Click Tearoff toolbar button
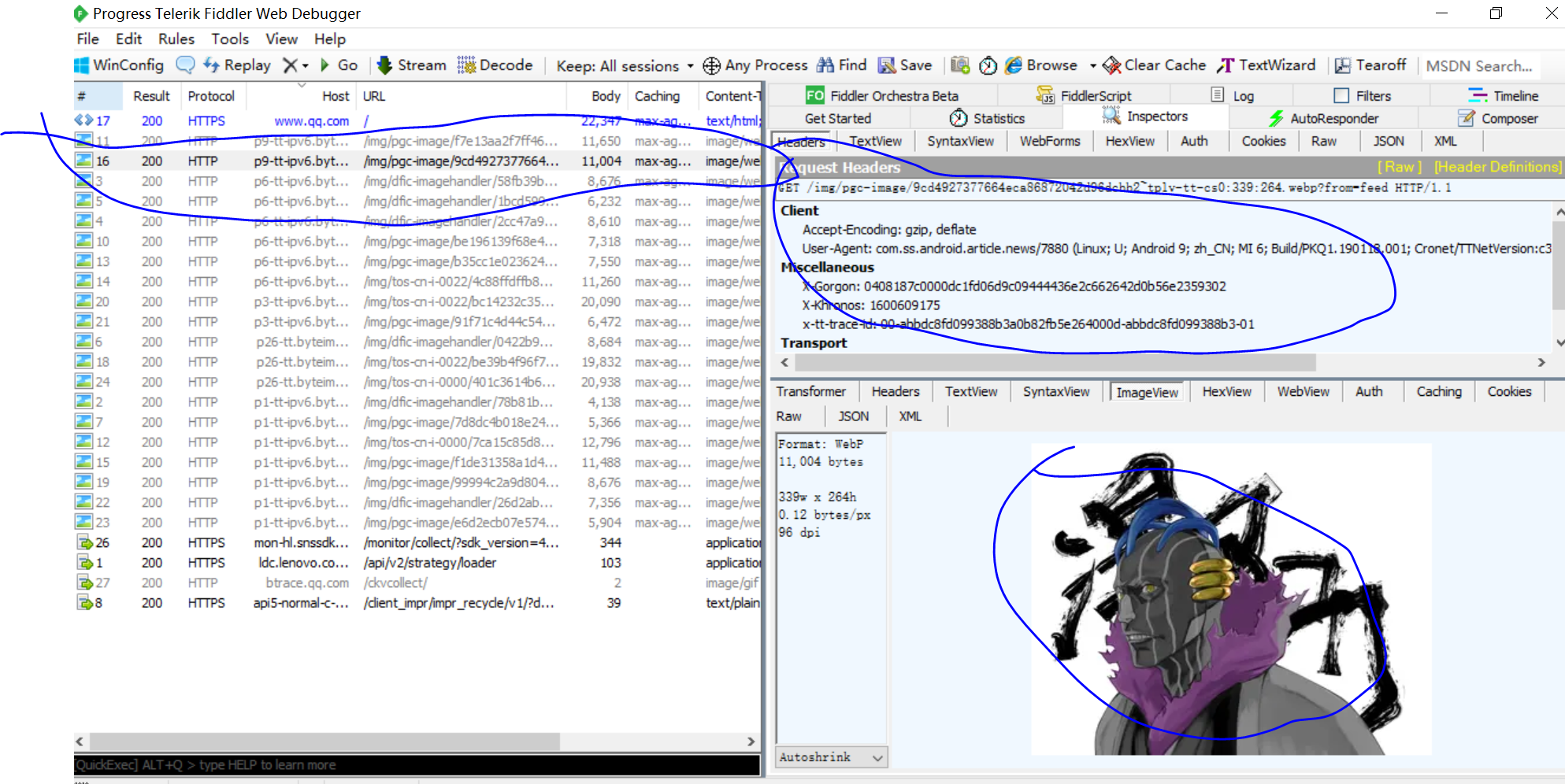This screenshot has width=1565, height=784. [1370, 65]
